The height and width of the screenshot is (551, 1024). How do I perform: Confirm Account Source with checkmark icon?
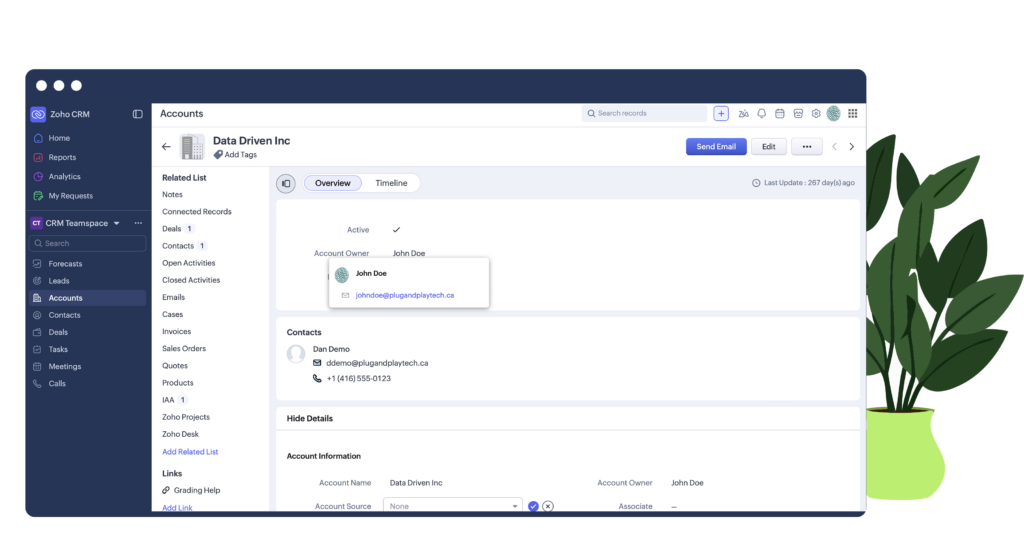[x=534, y=506]
